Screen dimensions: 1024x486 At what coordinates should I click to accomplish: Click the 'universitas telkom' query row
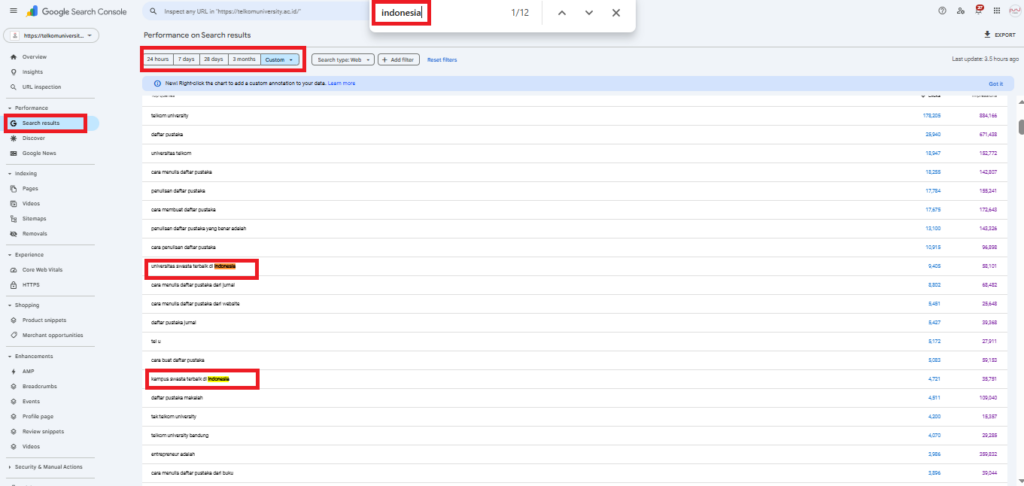[x=576, y=154]
